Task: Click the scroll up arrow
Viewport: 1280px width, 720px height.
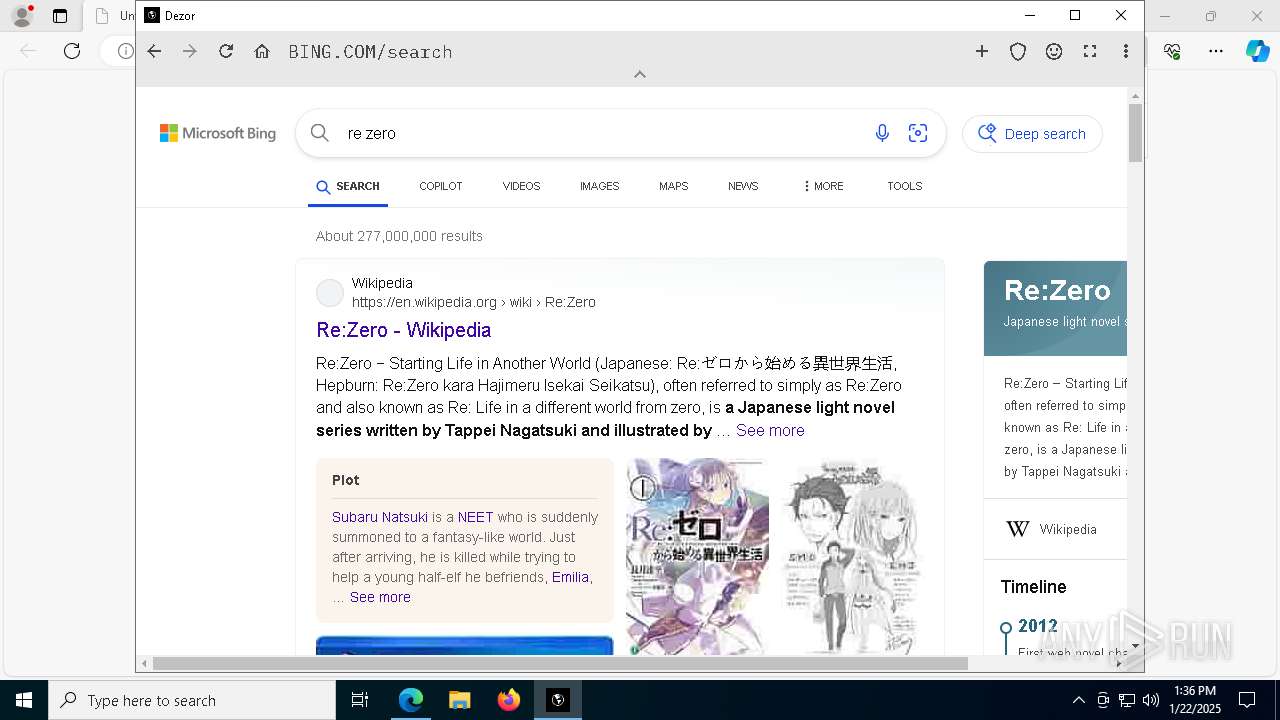Action: click(x=1135, y=96)
